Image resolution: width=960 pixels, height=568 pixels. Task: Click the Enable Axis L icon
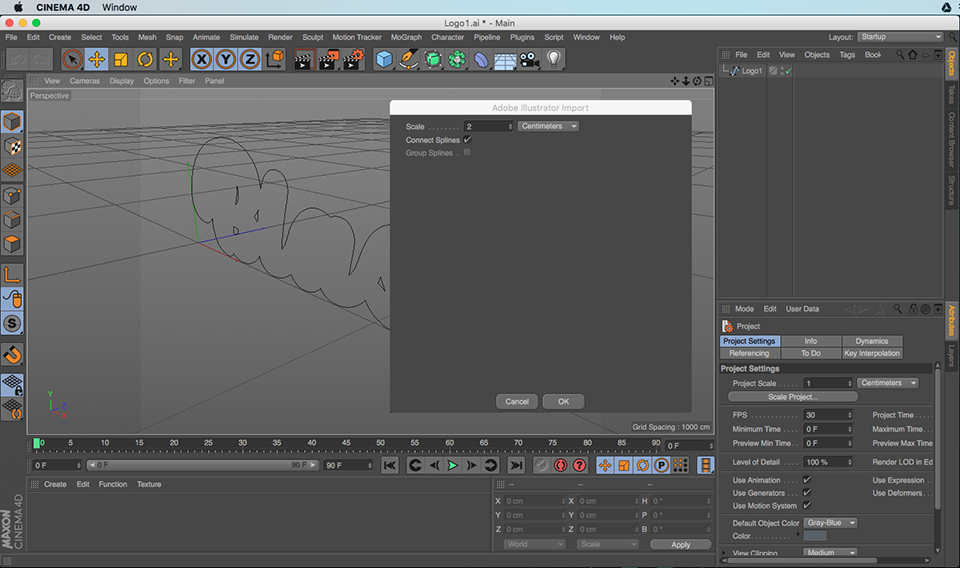(12, 275)
